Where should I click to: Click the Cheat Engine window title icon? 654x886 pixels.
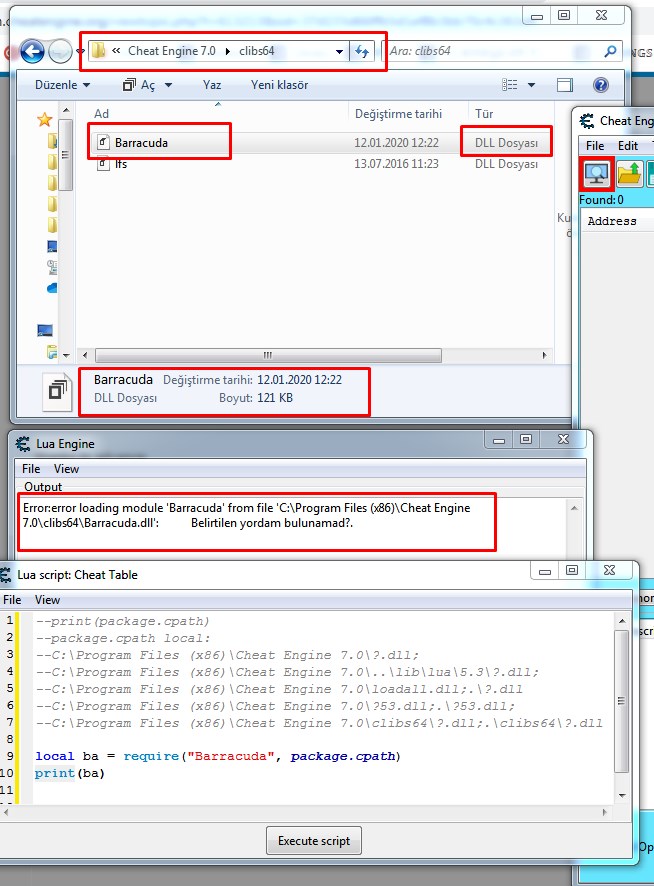click(587, 121)
